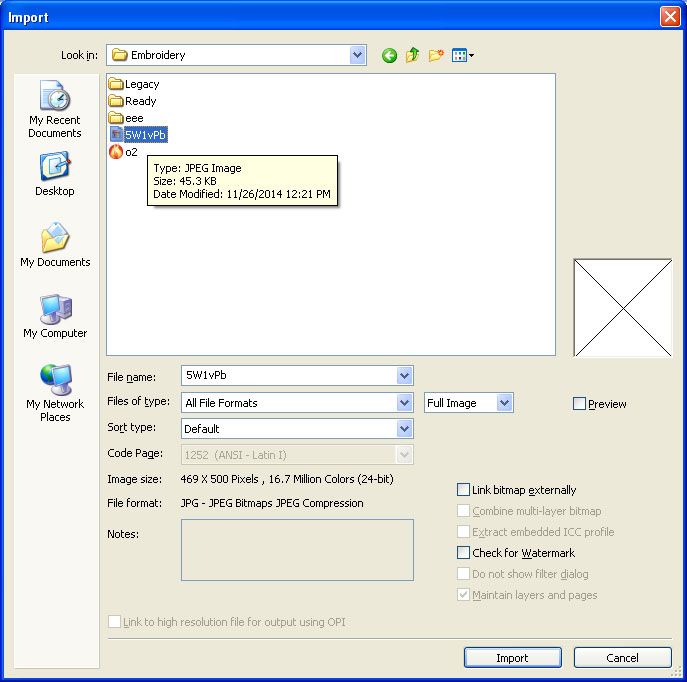Select the Legacy folder
Viewport: 687px width, 682px height.
coord(134,84)
